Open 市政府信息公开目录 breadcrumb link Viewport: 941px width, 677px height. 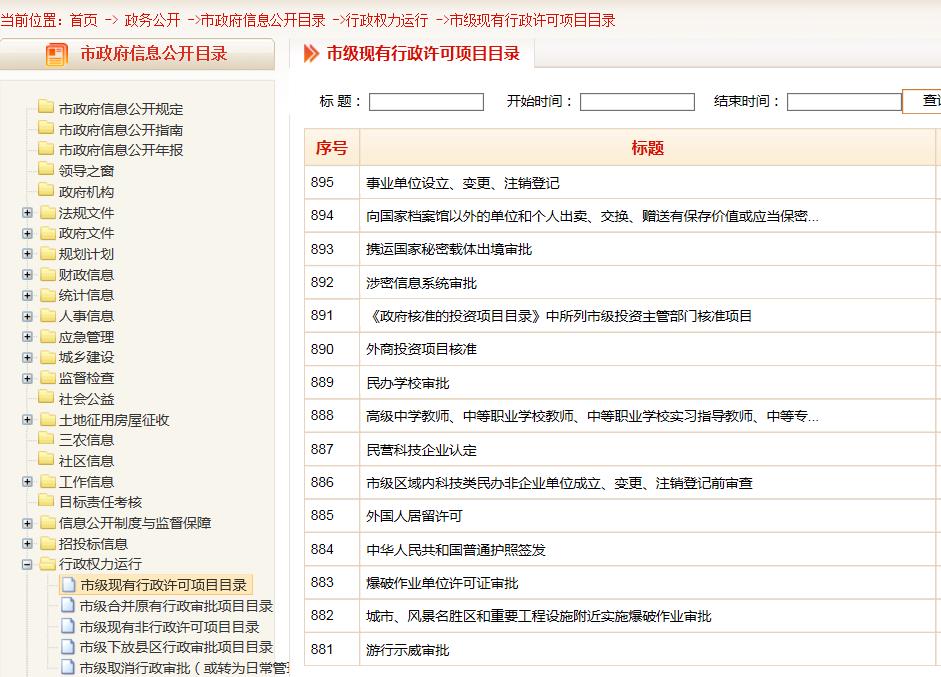[x=263, y=20]
